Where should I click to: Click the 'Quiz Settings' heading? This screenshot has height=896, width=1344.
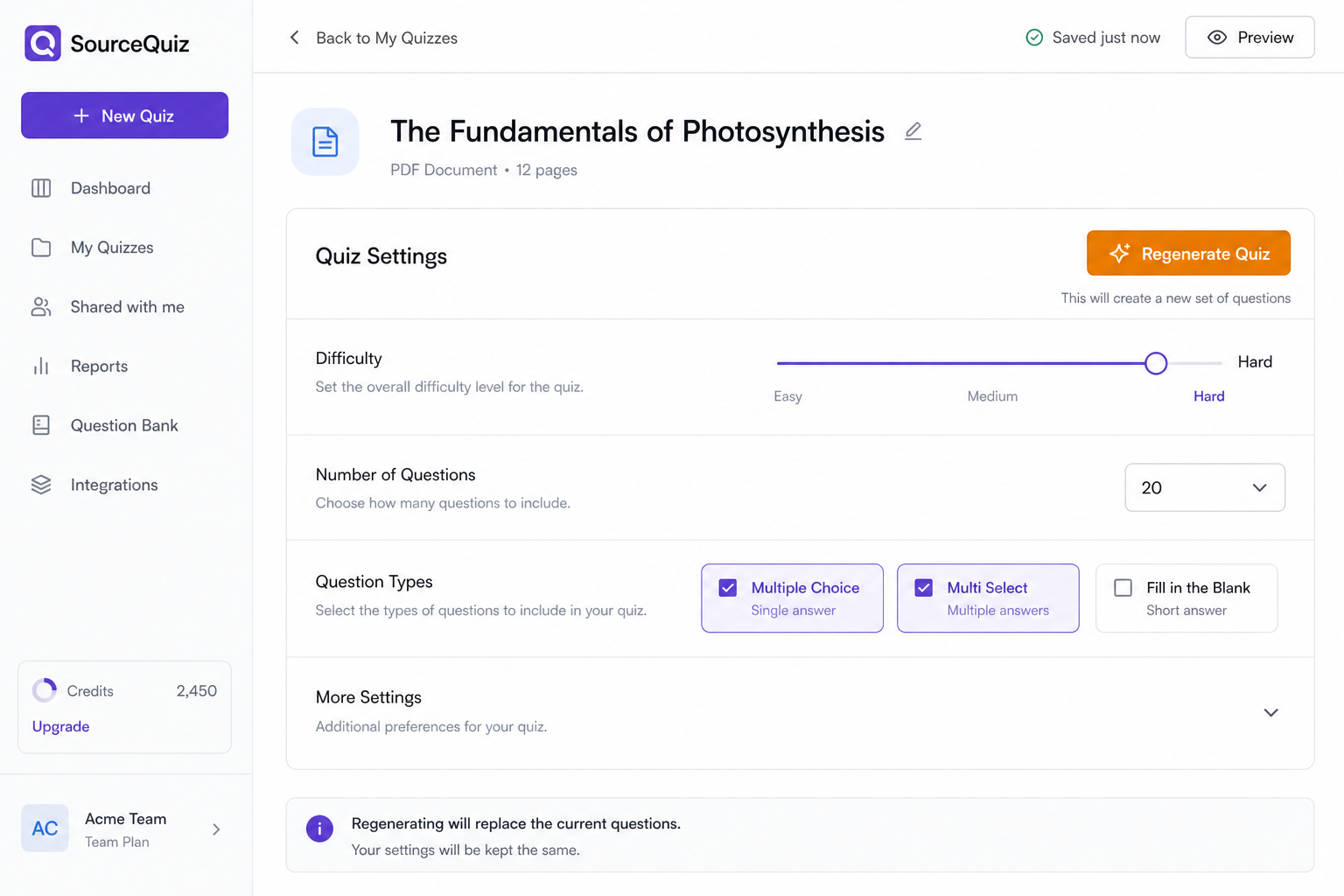pyautogui.click(x=381, y=256)
